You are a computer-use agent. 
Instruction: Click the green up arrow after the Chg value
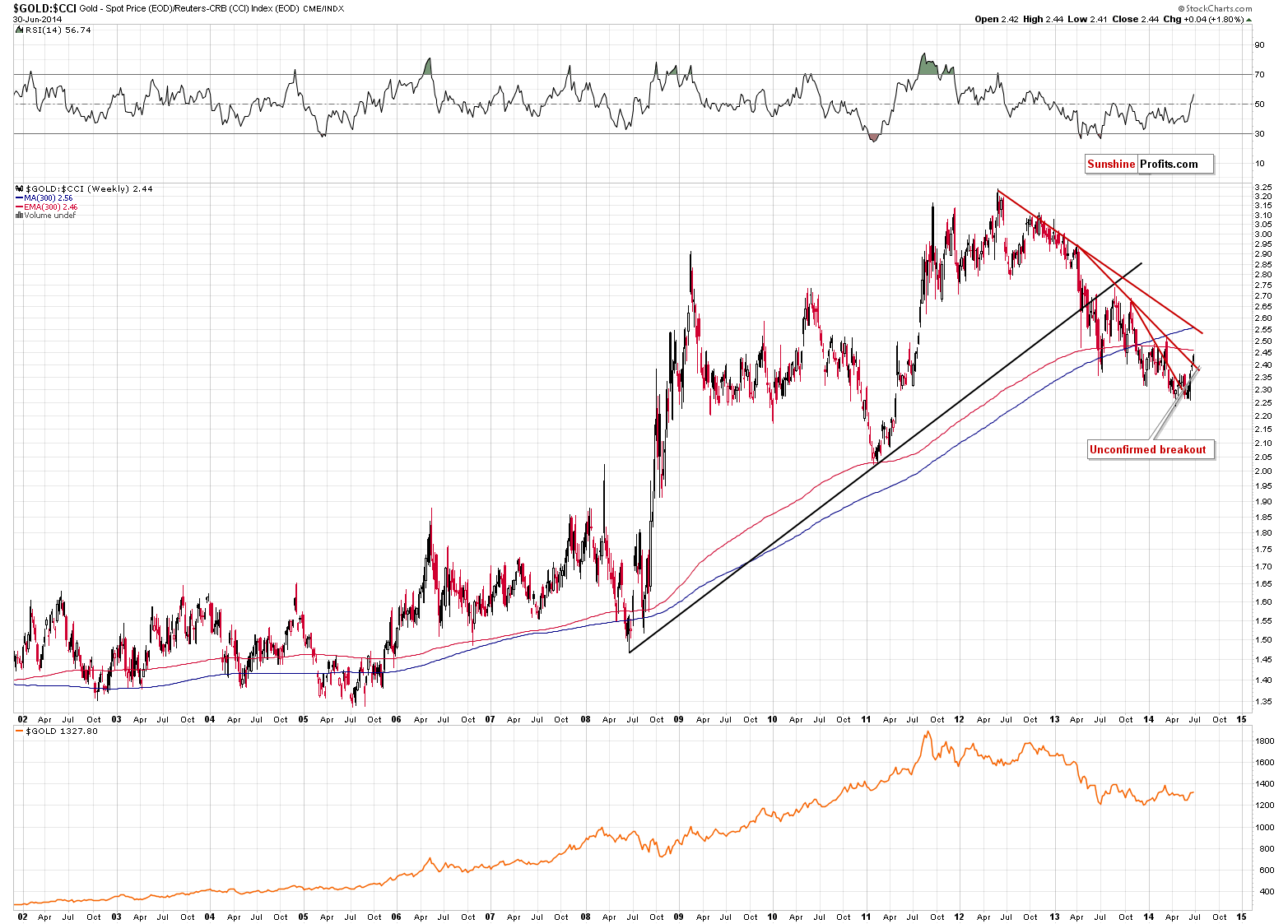(x=1248, y=19)
